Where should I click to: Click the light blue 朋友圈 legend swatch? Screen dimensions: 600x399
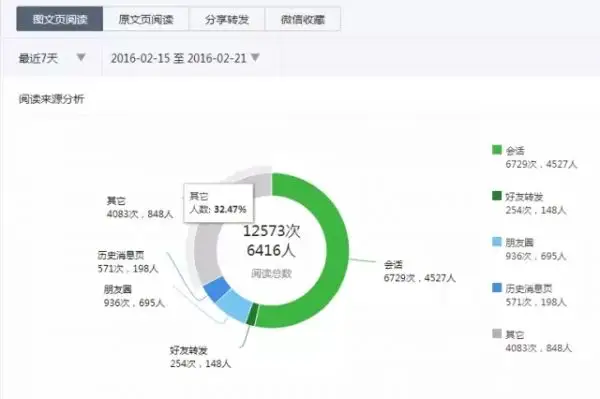[x=497, y=241]
